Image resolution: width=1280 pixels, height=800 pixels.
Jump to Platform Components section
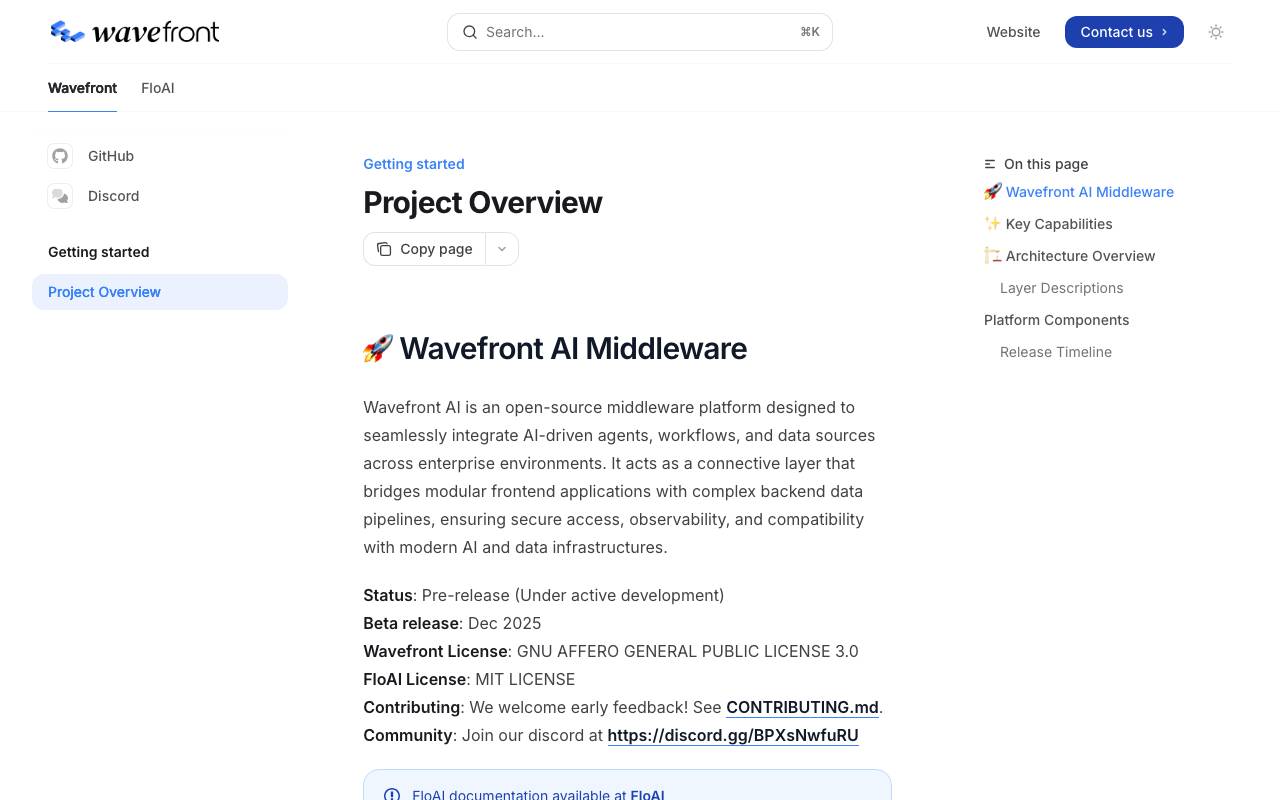pos(1057,320)
